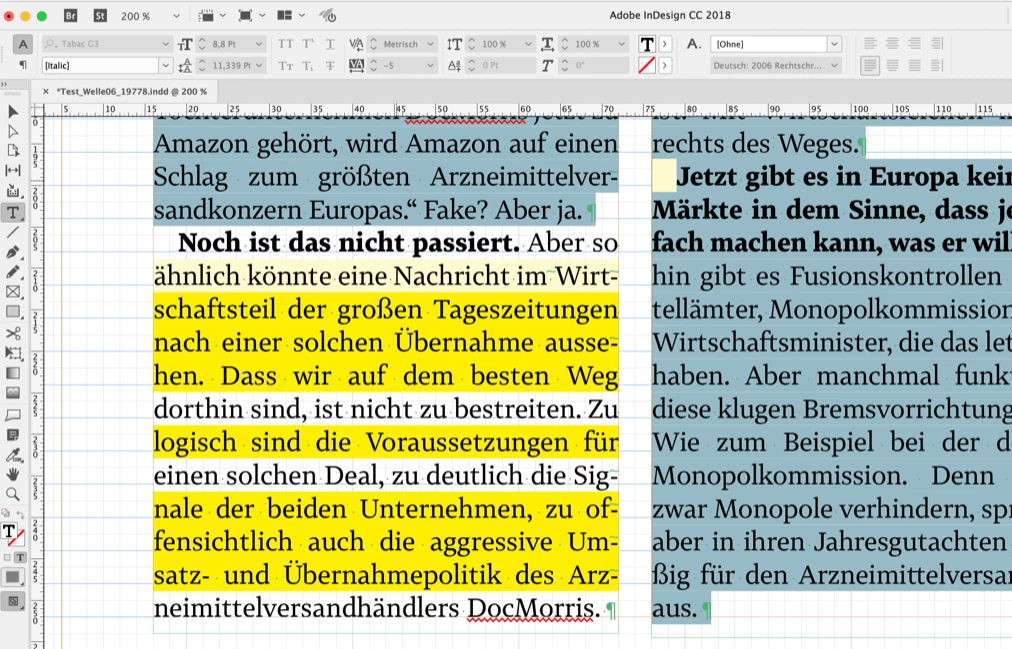Select the Hand tool

pyautogui.click(x=12, y=474)
